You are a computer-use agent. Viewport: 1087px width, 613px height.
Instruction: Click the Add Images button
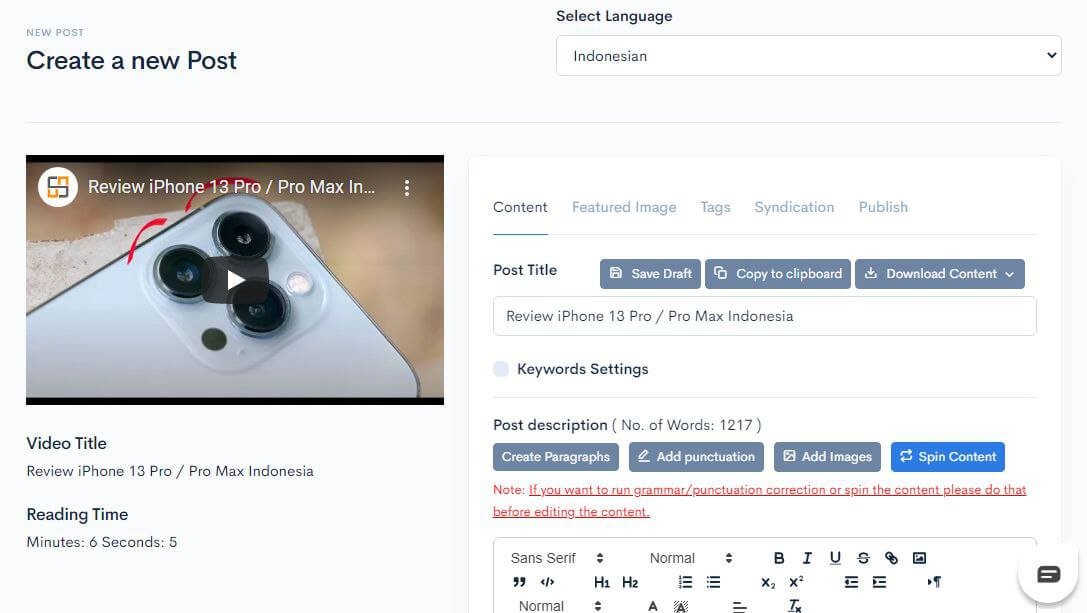(827, 457)
